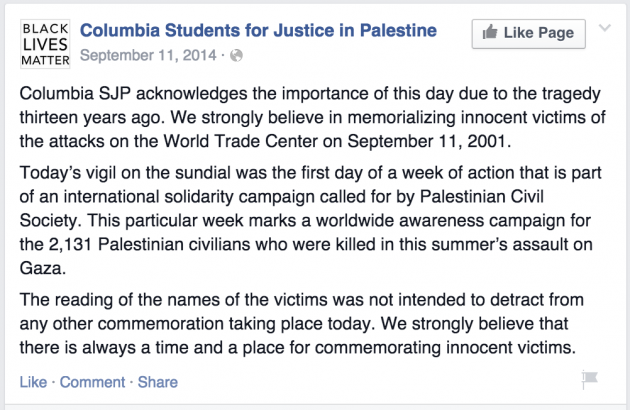The width and height of the screenshot is (630, 410).
Task: Click the flag icon to report the post
Action: [x=589, y=379]
